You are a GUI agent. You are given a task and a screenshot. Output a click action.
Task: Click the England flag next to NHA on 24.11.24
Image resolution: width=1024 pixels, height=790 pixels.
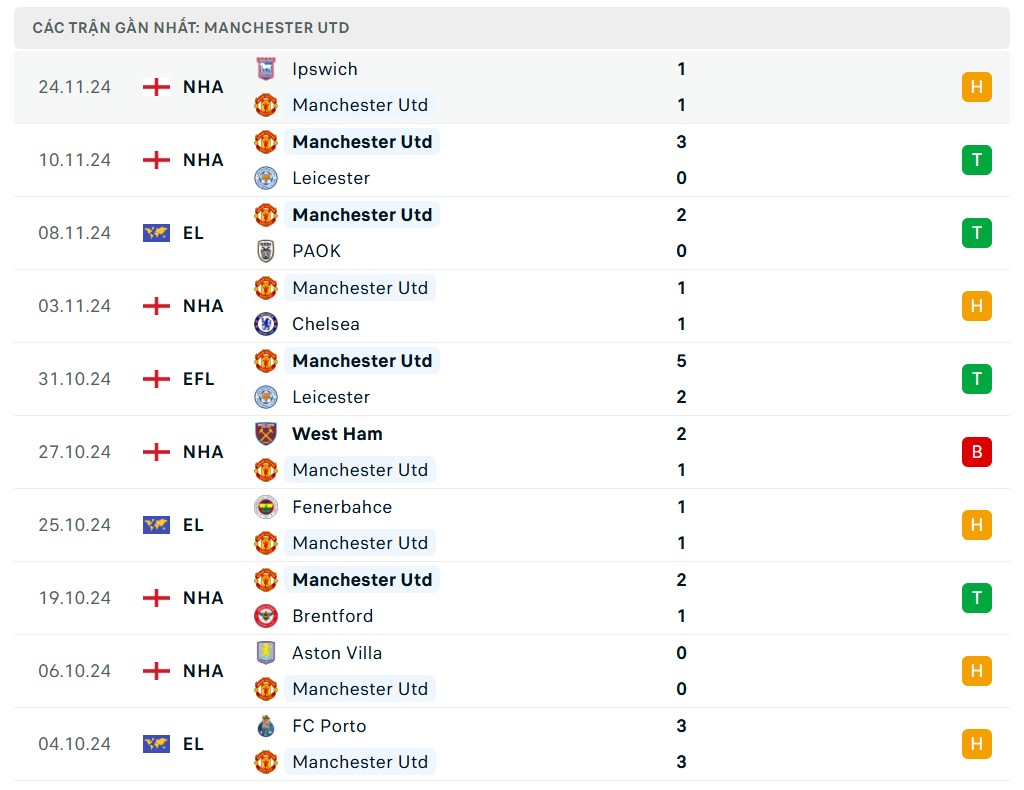tap(156, 87)
